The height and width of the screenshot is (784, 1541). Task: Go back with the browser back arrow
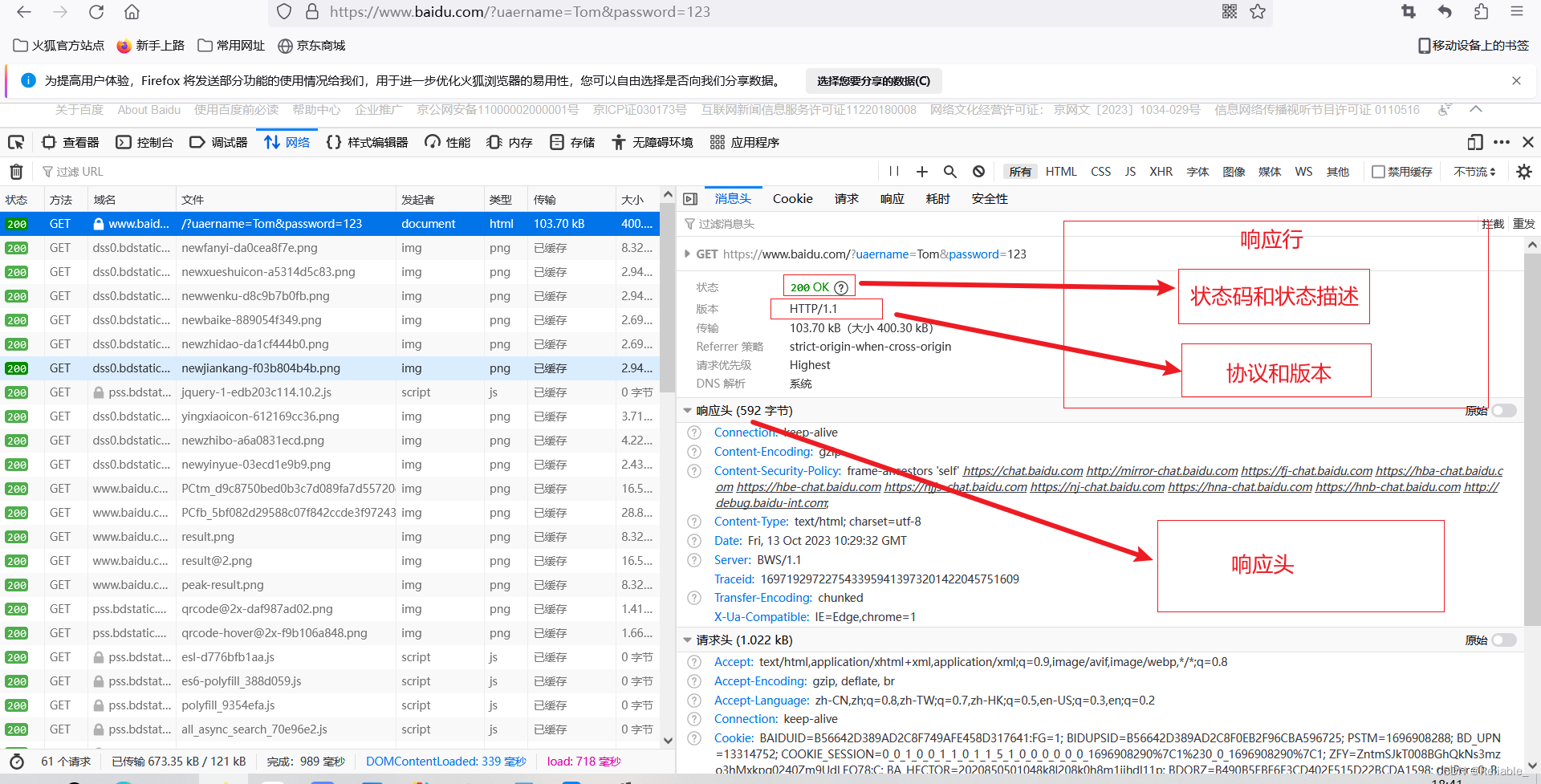click(x=24, y=12)
